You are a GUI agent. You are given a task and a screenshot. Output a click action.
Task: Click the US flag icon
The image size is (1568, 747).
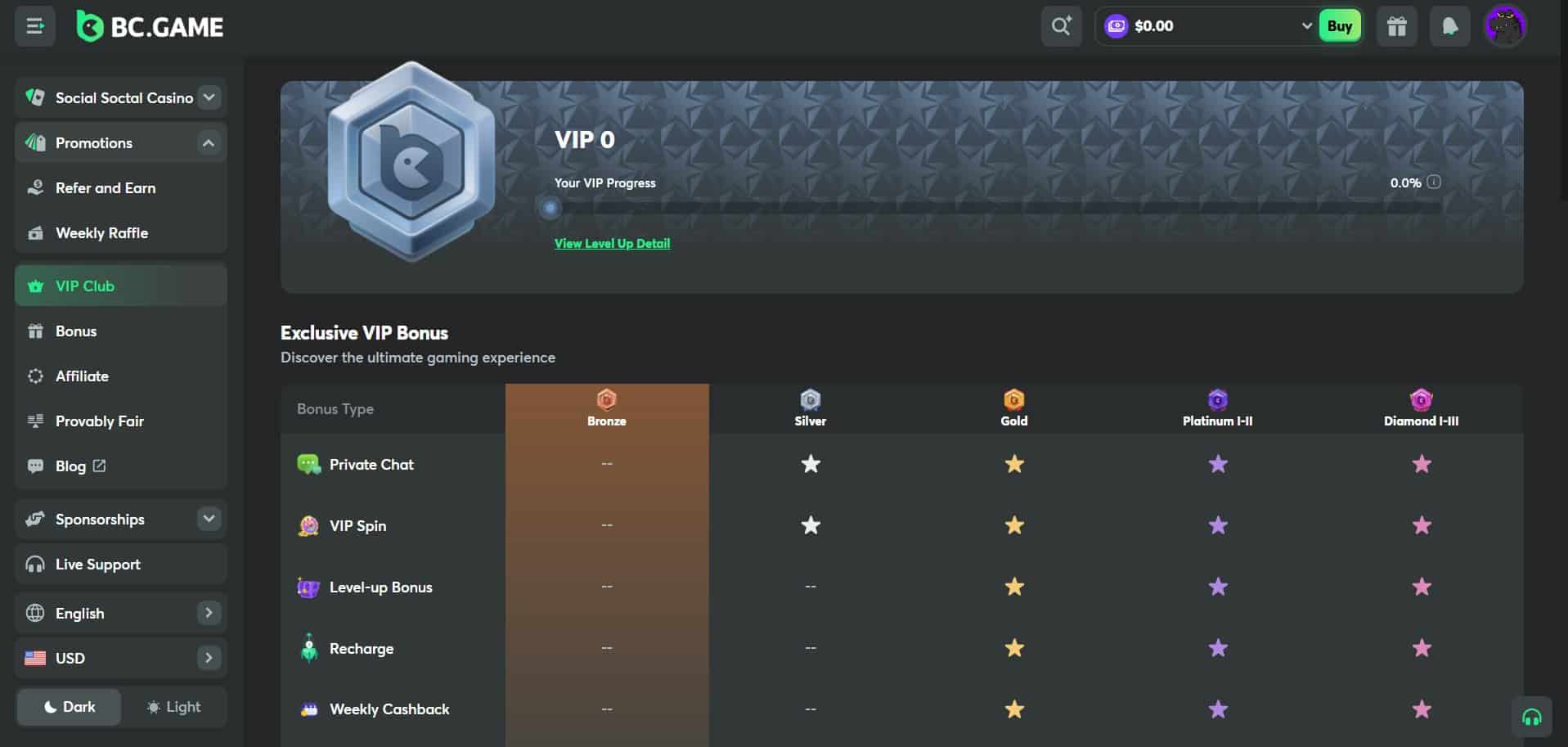(x=35, y=658)
